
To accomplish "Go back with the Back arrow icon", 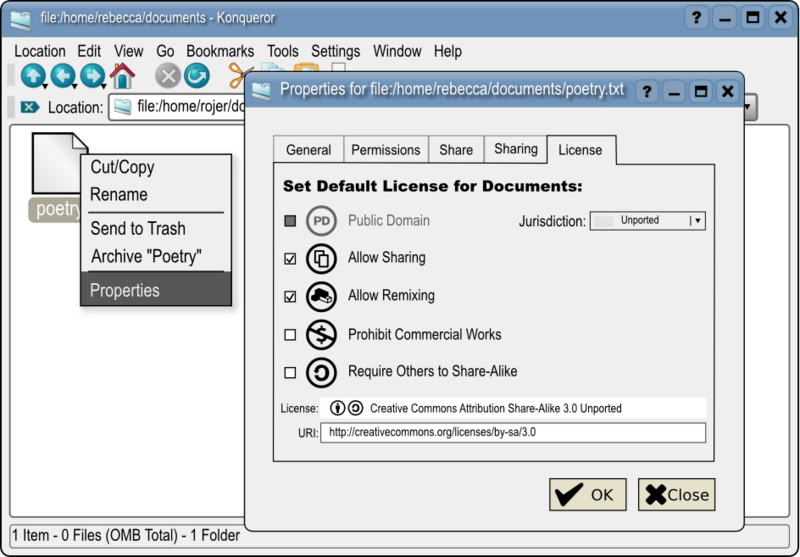I will [62, 76].
